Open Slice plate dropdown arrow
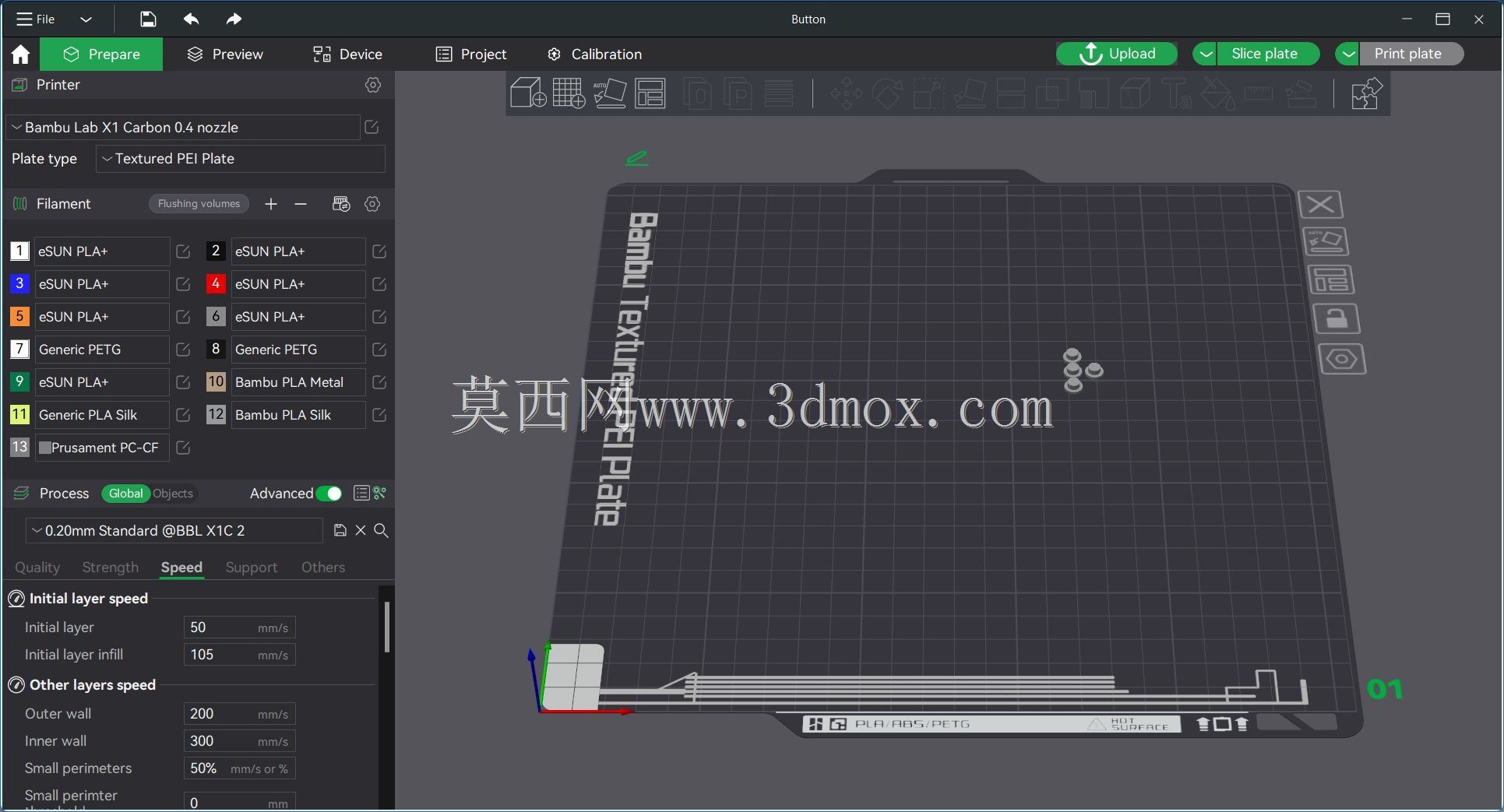The width and height of the screenshot is (1504, 812). click(1205, 54)
